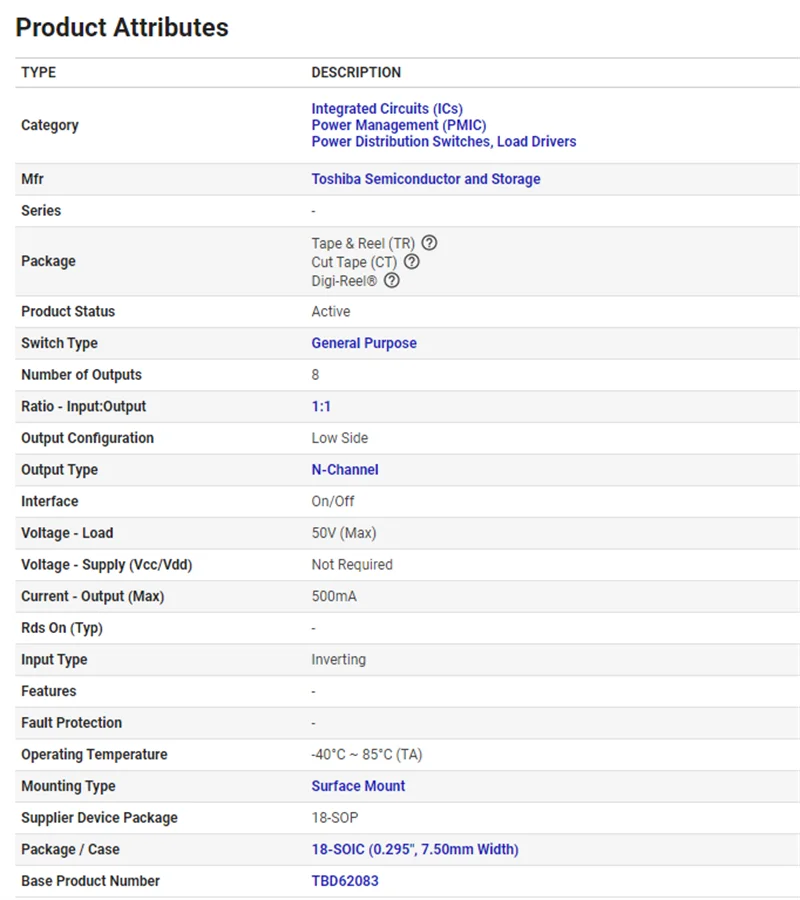800x900 pixels.
Task: Open the Surface Mount mounting type link
Action: coord(358,786)
